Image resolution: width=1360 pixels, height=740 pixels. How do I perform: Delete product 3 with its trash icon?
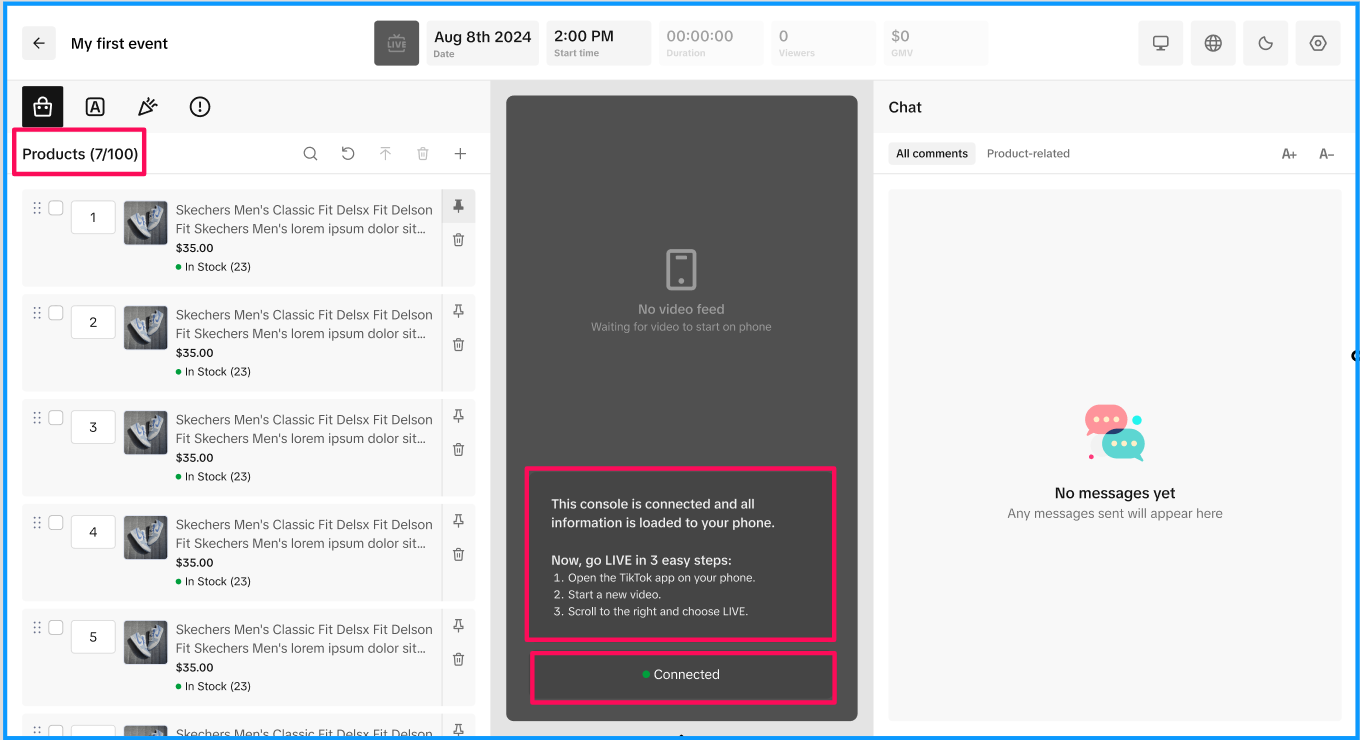tap(458, 449)
